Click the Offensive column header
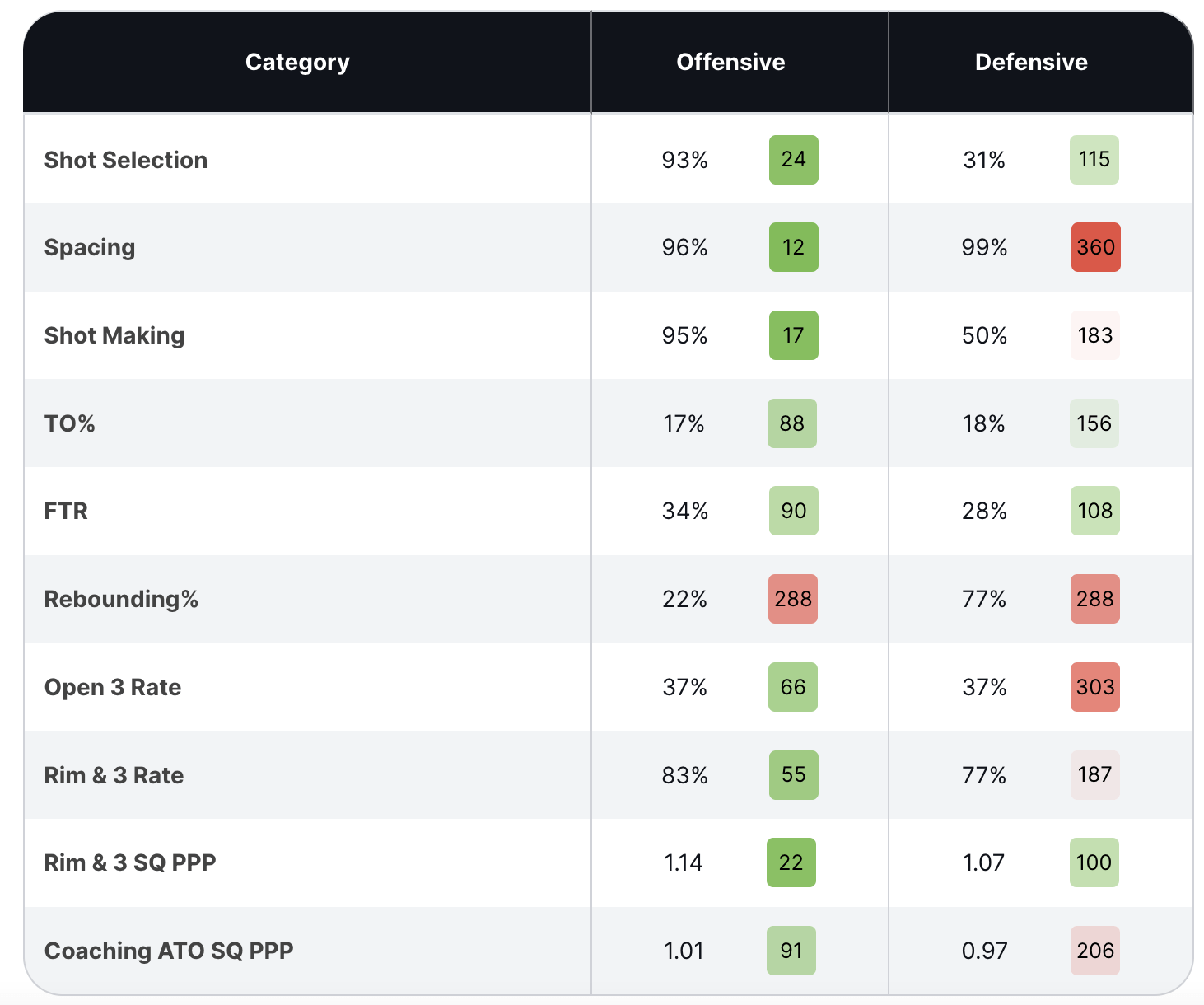Screen dimensions: 1204x1005 (x=730, y=63)
